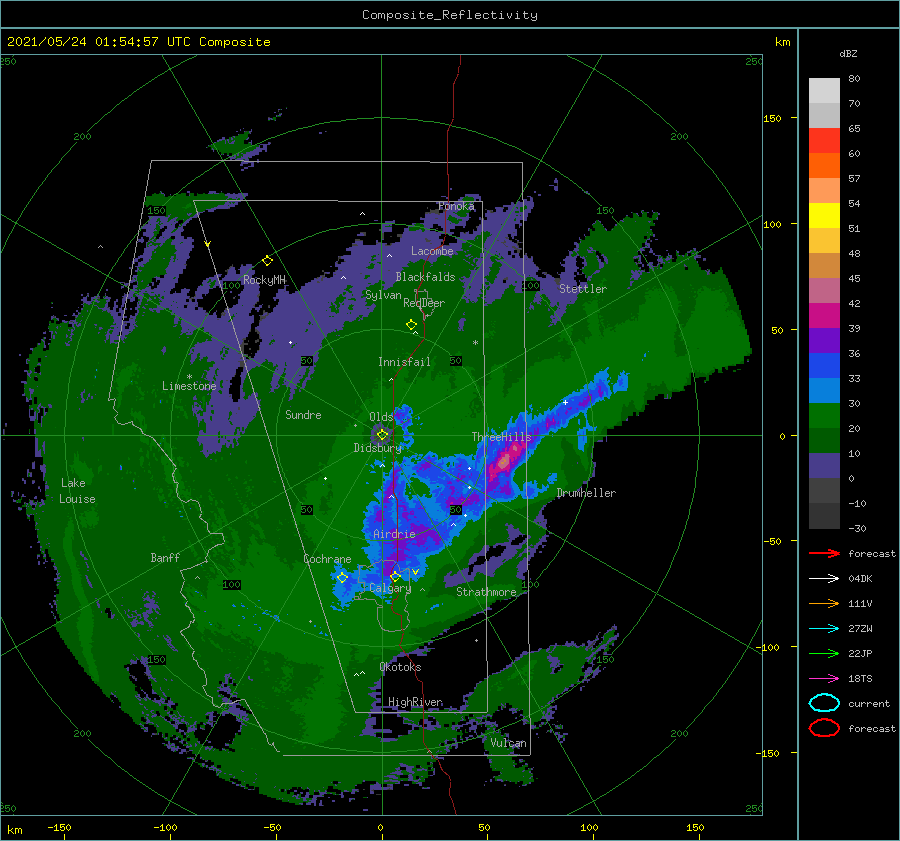Viewport: 900px width, 841px height.
Task: Click the Vulcan city label
Action: pyautogui.click(x=508, y=743)
